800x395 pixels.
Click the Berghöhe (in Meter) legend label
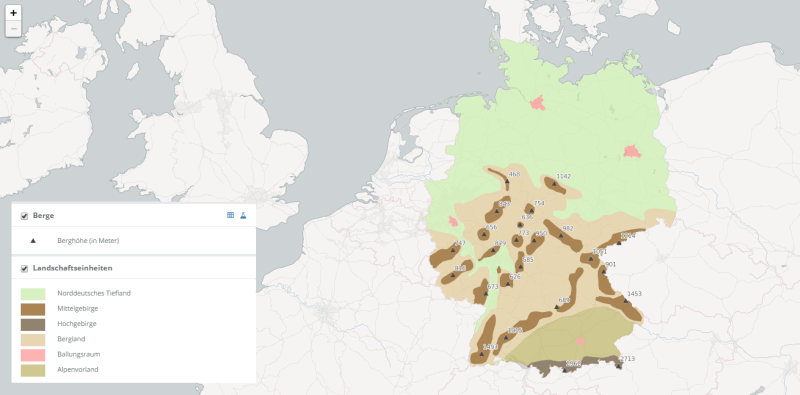coord(88,240)
